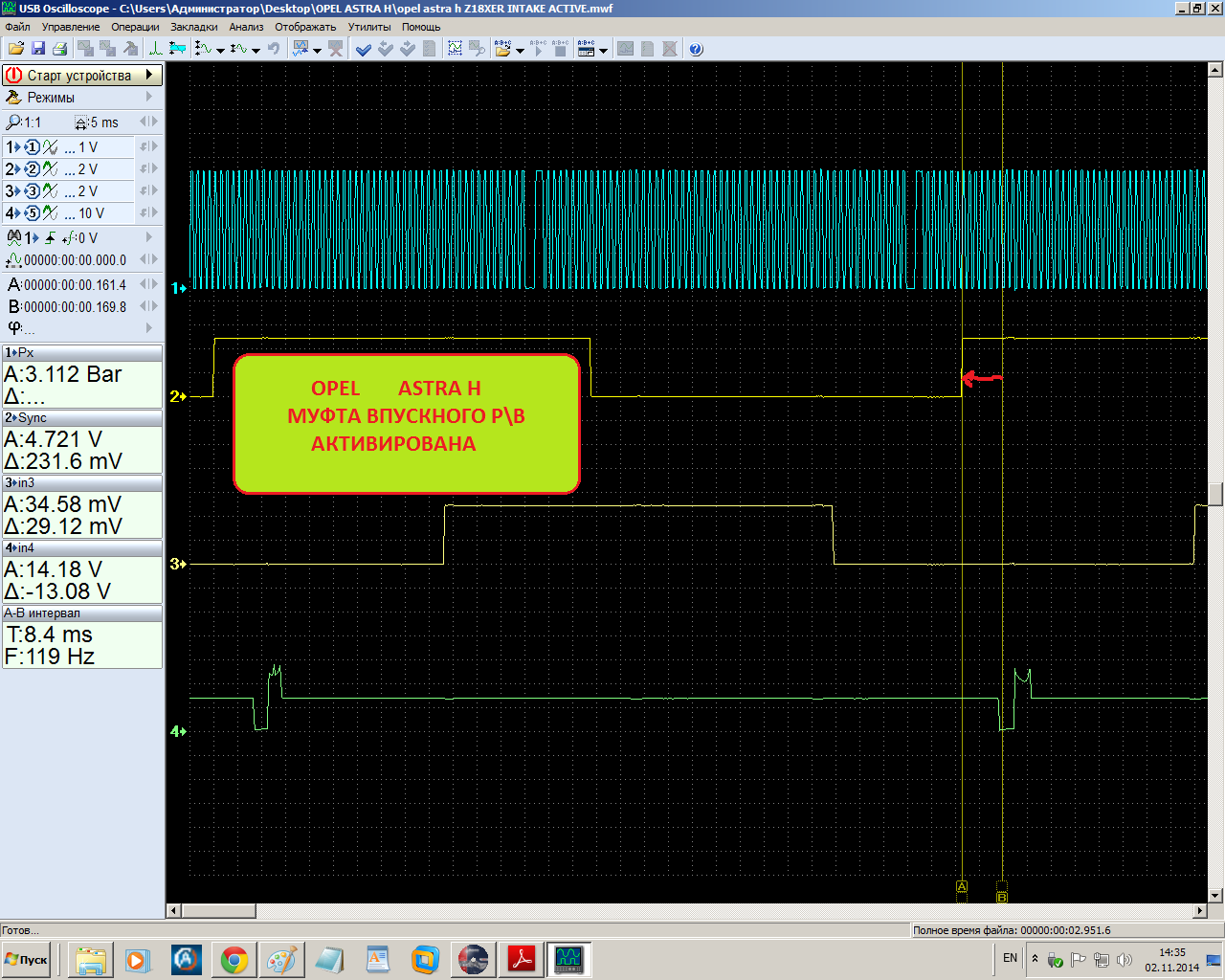
Task: Click the Режимы folder icon
Action: [x=13, y=98]
